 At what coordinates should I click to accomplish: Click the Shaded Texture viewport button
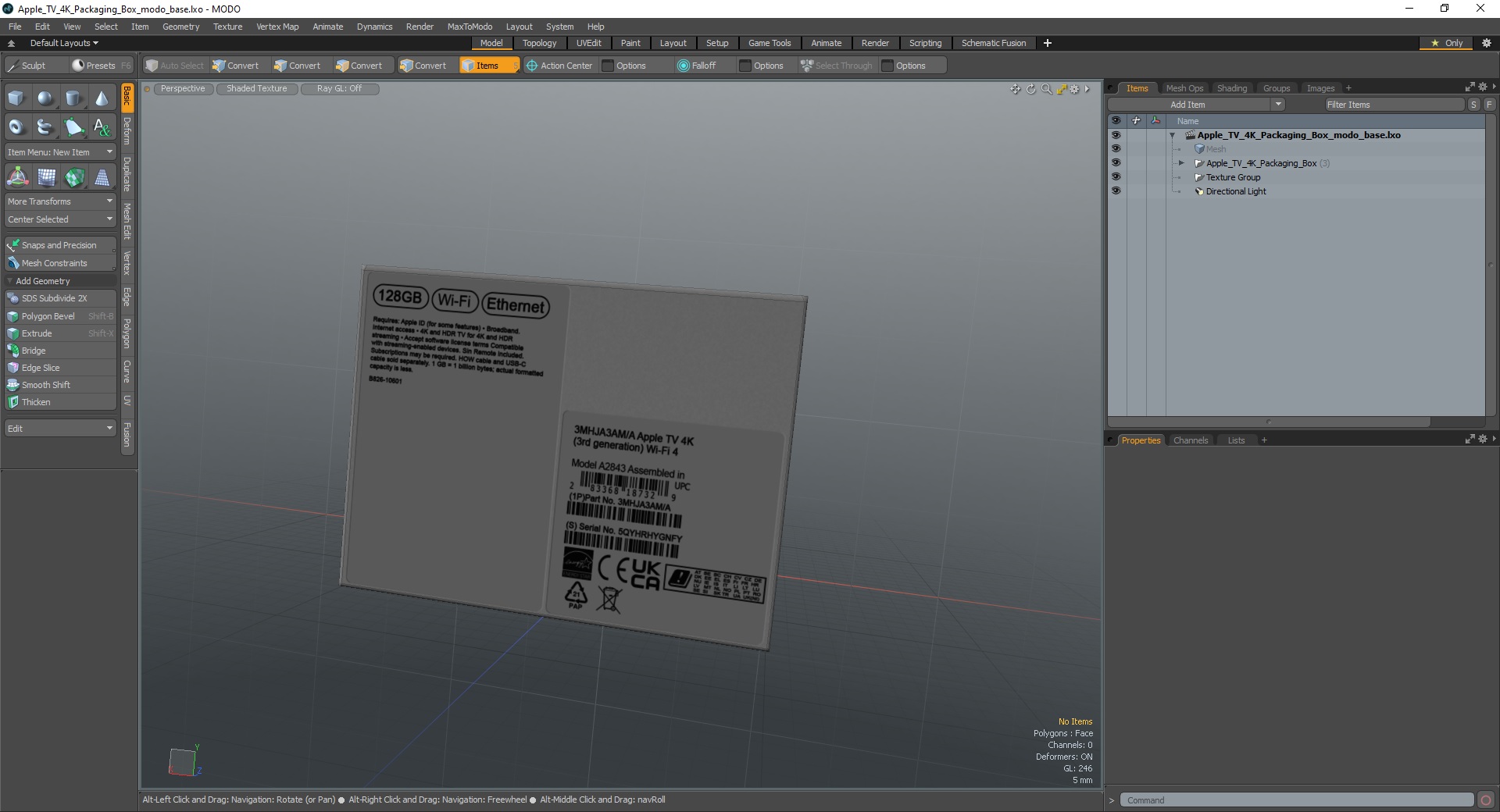click(x=256, y=89)
